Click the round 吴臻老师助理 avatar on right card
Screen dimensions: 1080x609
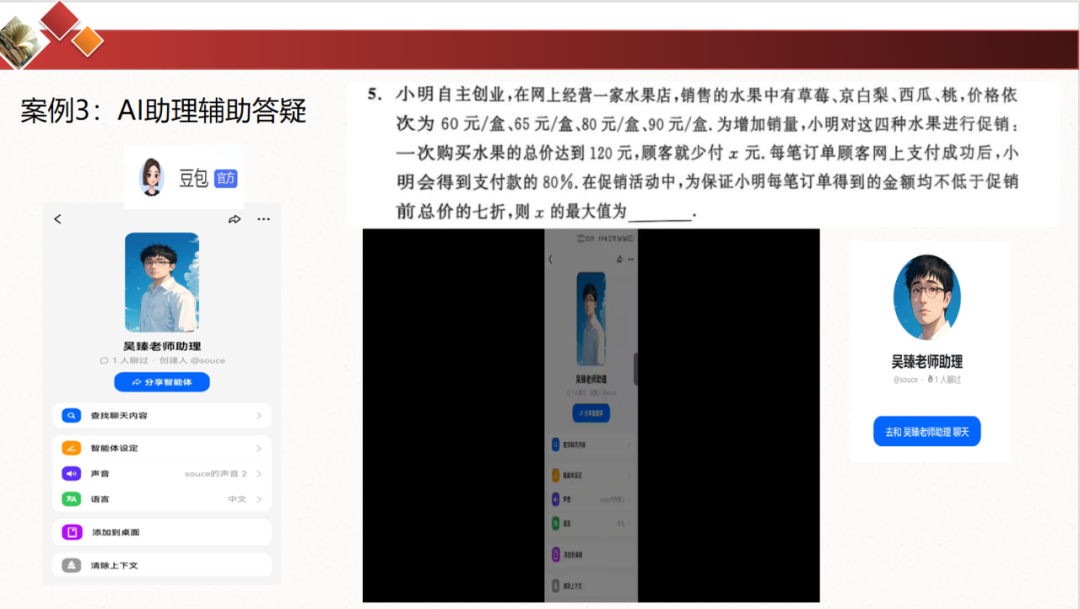pos(927,297)
